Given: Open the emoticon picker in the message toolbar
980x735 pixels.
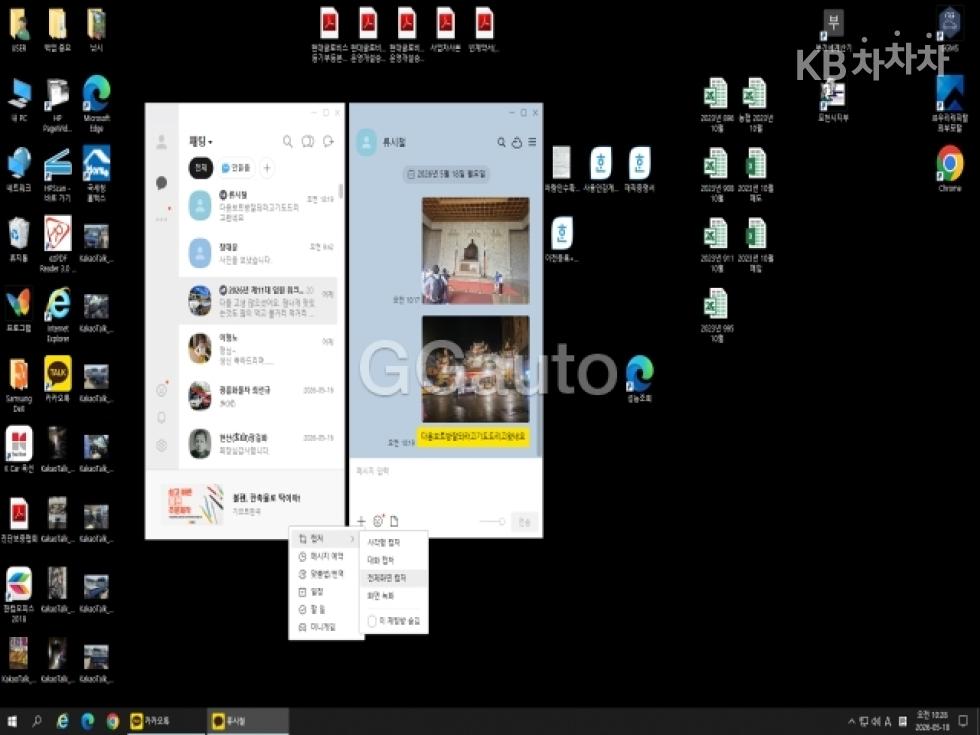Looking at the screenshot, I should [378, 521].
